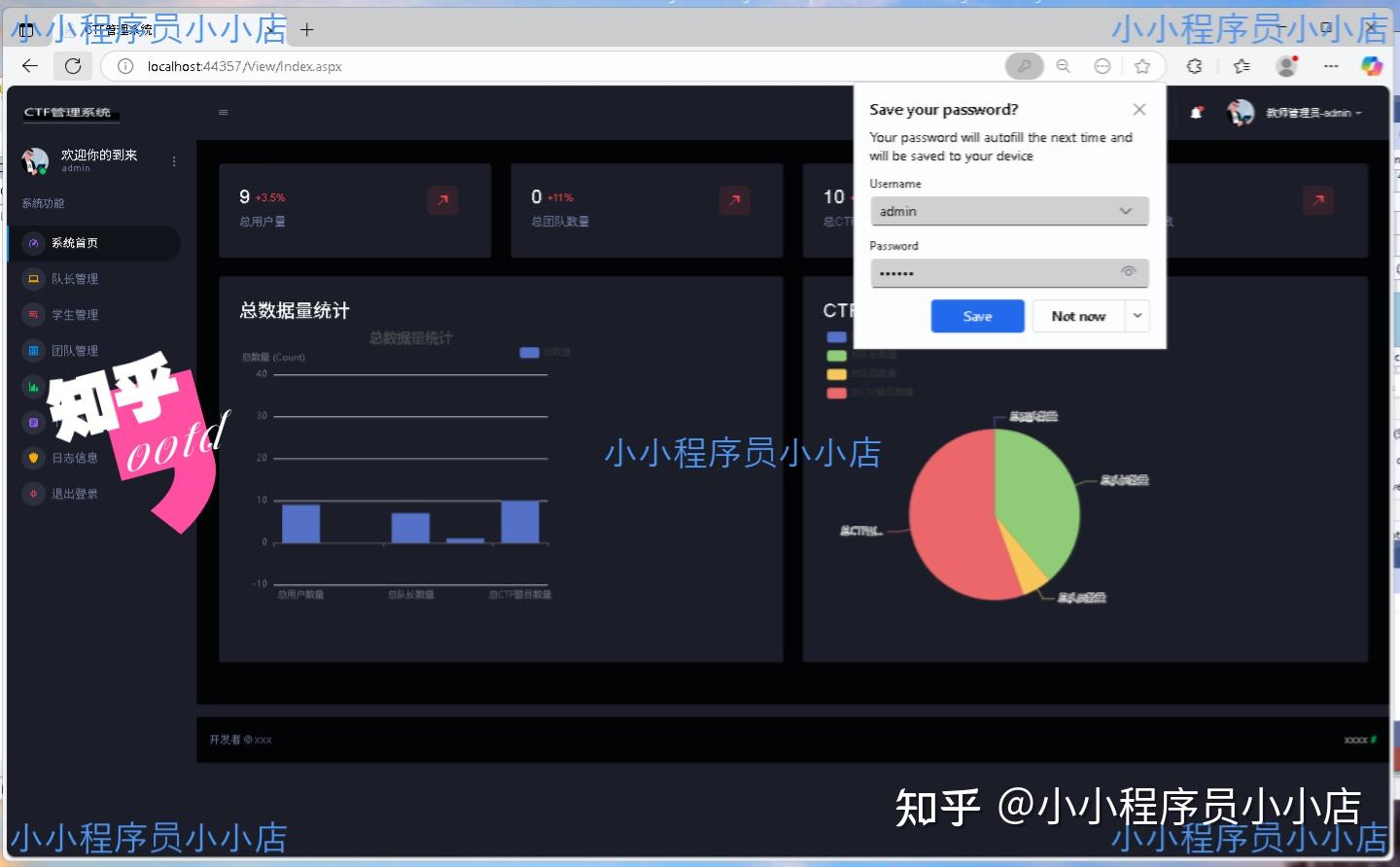Screen dimensions: 1400x867
Task: Expand the arrow next to Not now
Action: [x=1137, y=316]
